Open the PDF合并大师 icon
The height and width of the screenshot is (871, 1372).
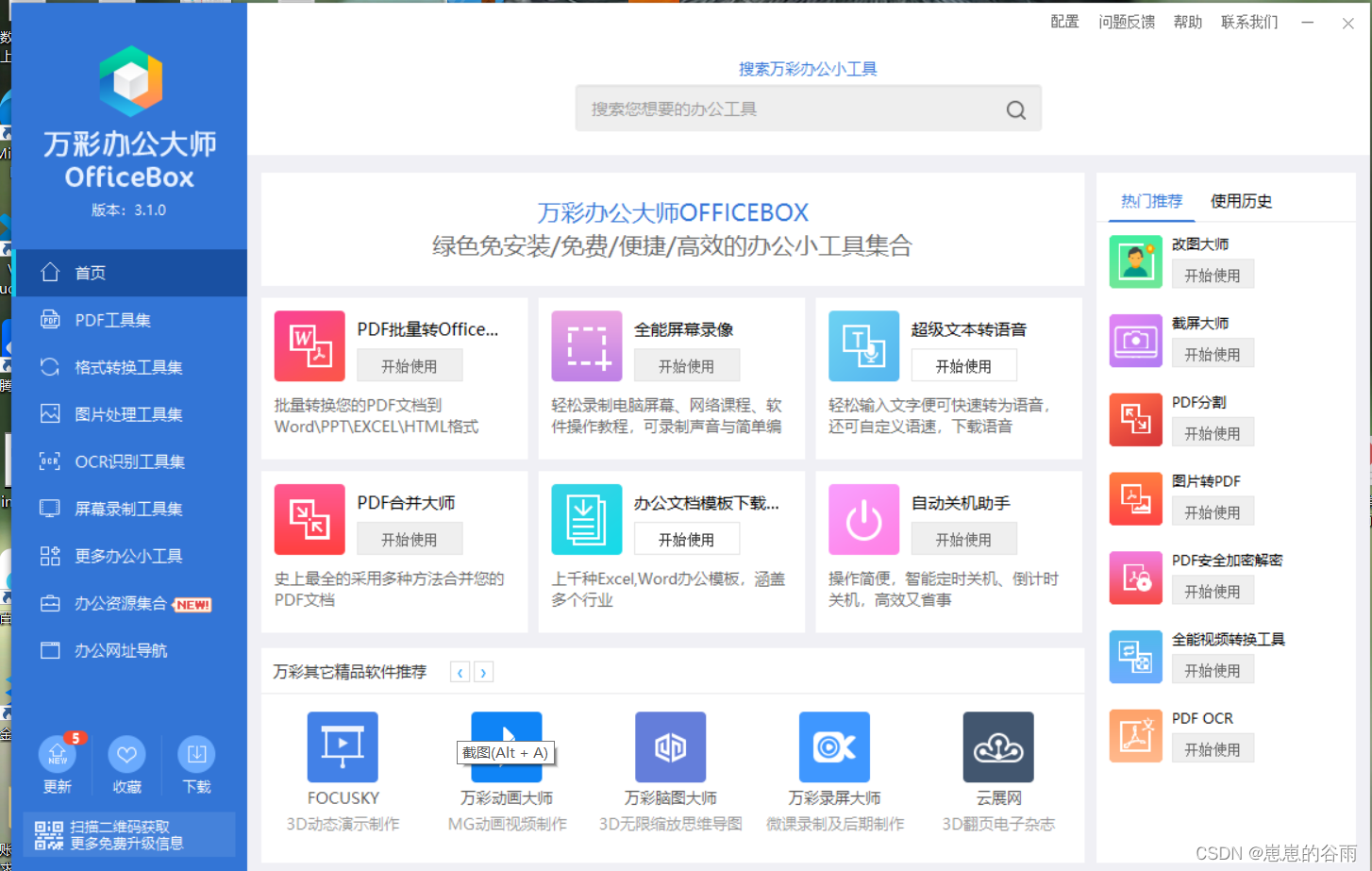click(x=310, y=519)
